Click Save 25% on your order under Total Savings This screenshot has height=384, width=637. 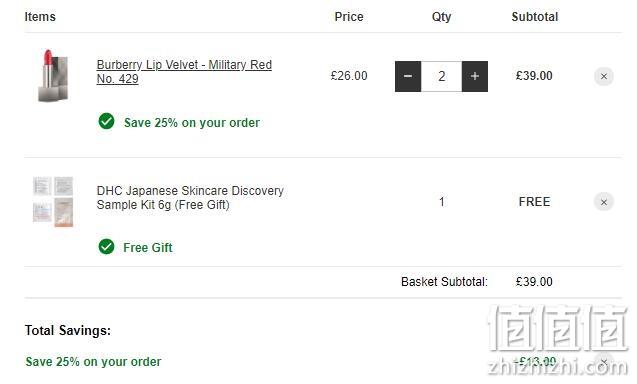(x=93, y=362)
